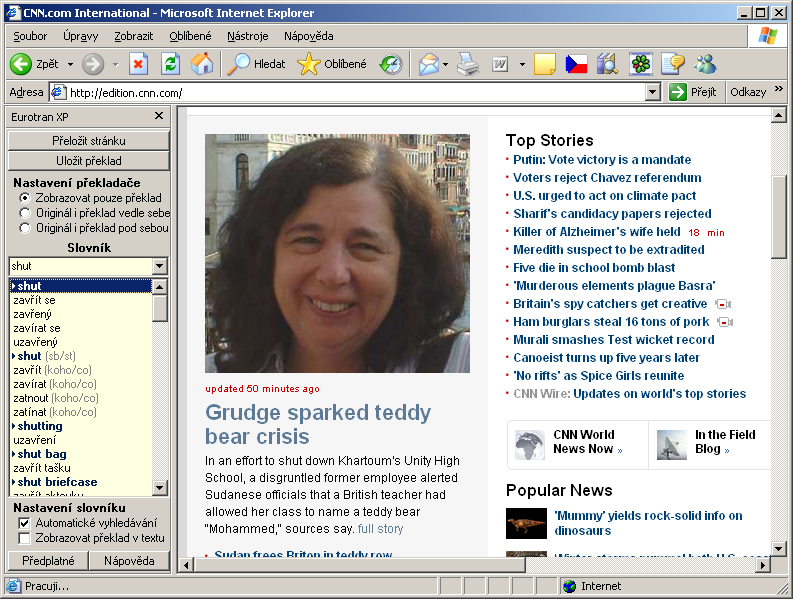Open the Forward button history dropdown arrow

(x=115, y=64)
